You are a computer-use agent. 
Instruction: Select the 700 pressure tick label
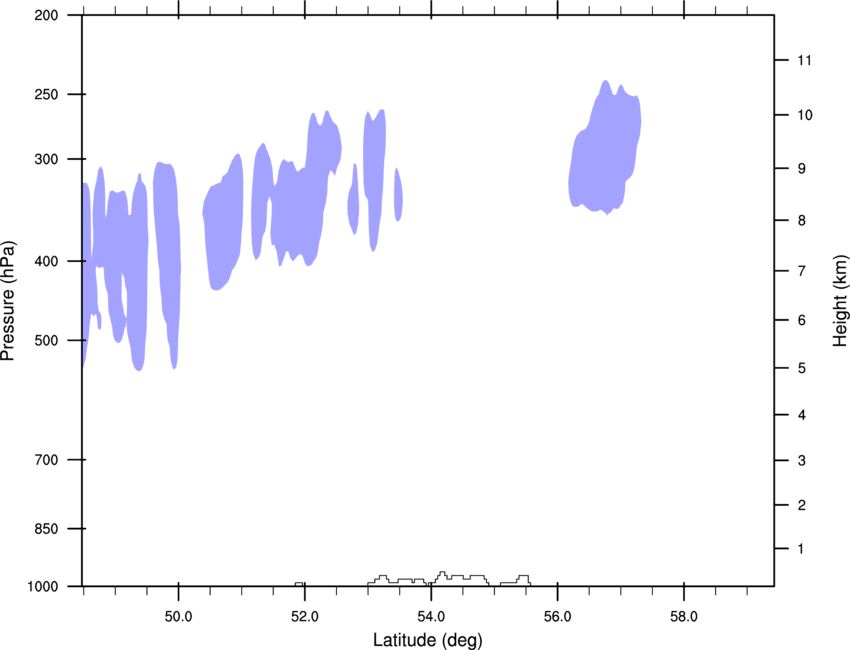click(x=46, y=460)
